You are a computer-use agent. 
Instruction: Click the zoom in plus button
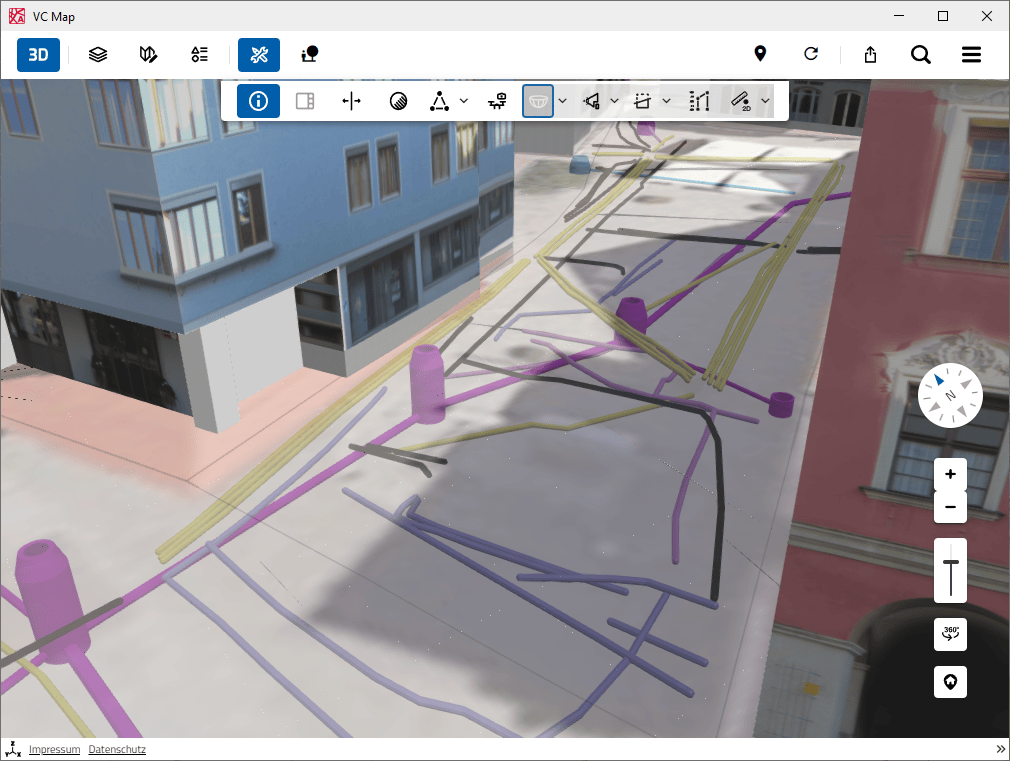click(x=950, y=474)
